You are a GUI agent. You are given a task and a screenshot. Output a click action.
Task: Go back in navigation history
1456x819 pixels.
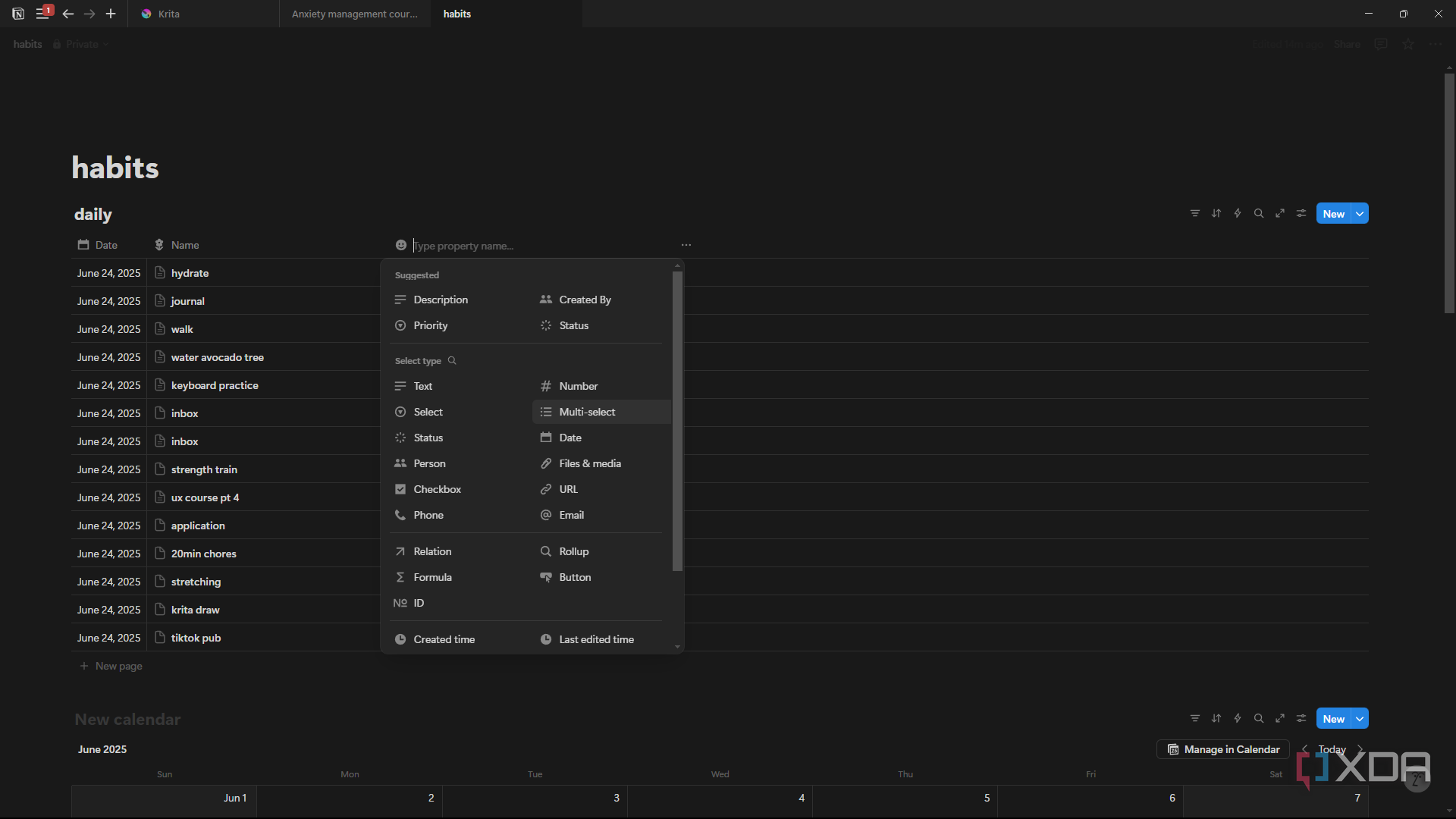(68, 14)
